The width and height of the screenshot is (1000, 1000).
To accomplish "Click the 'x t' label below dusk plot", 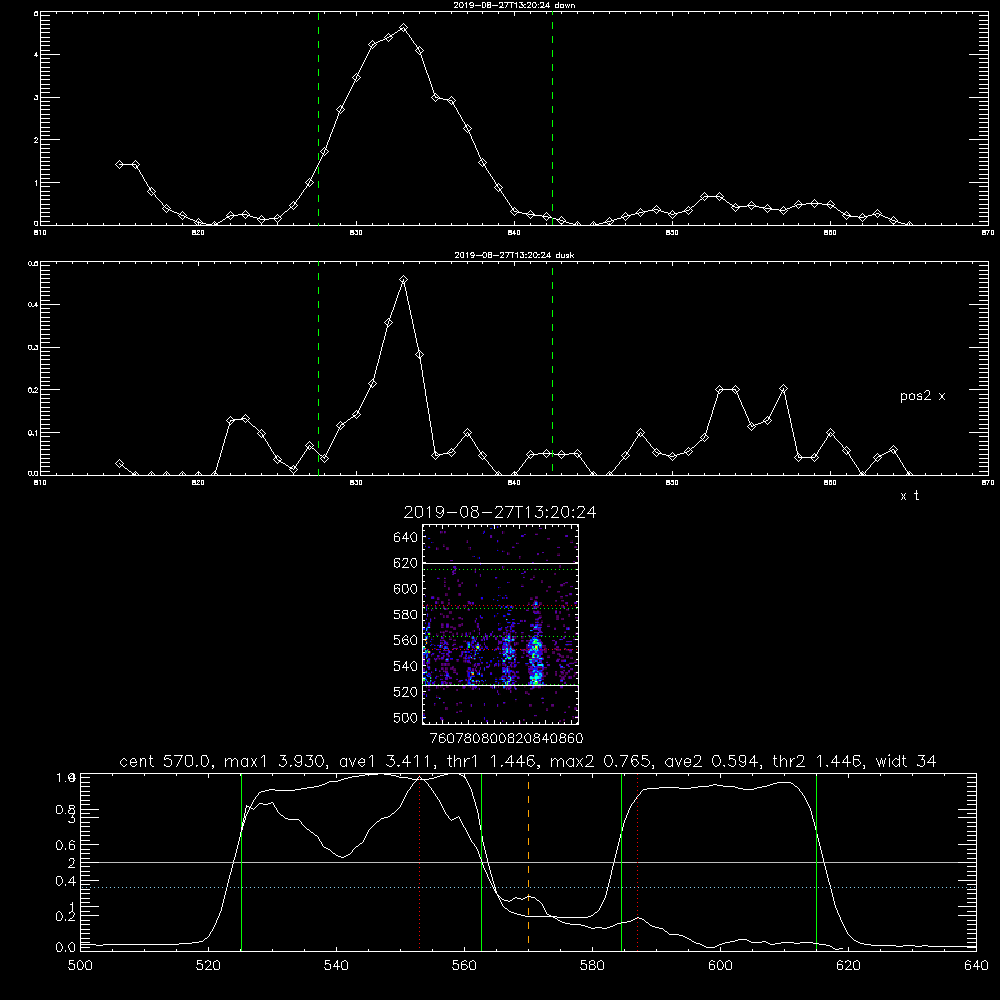I will pos(909,496).
